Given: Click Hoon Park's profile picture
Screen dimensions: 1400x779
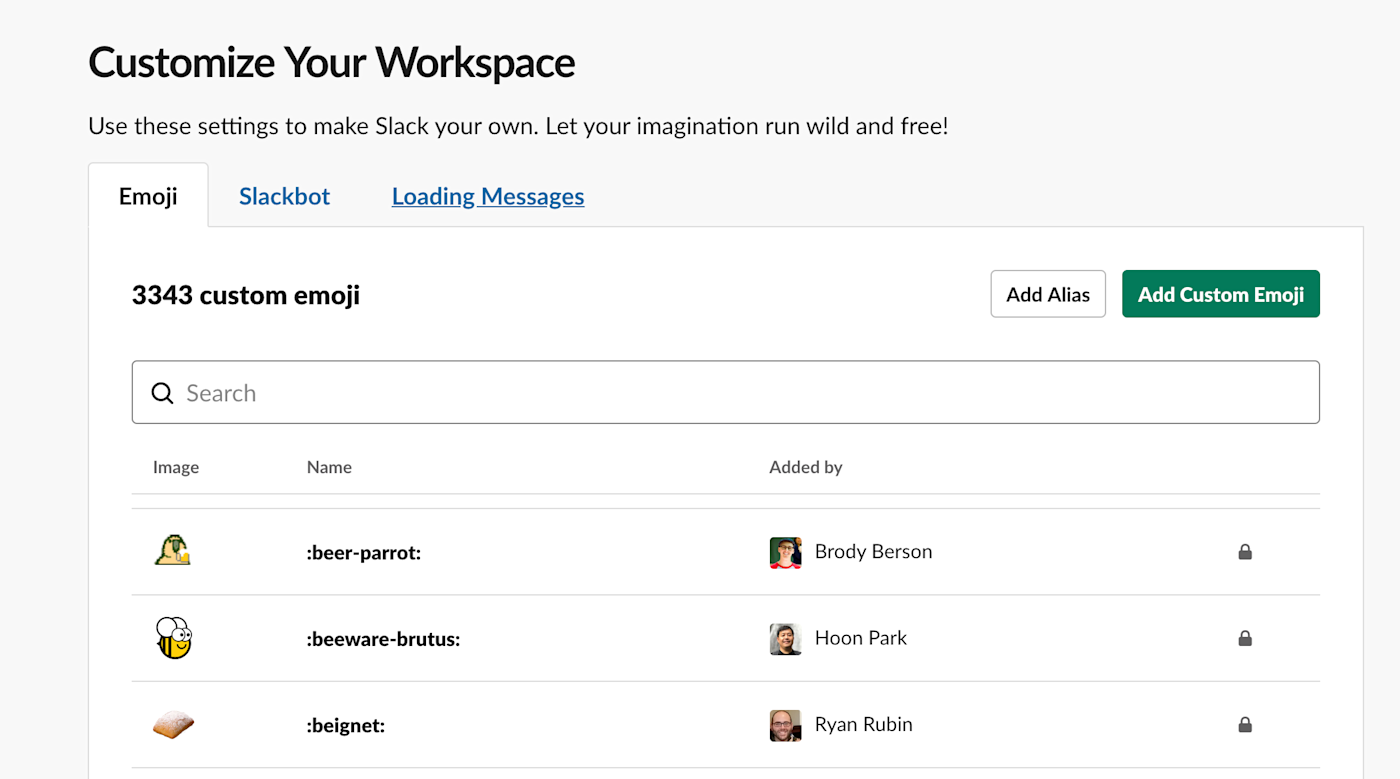Looking at the screenshot, I should tap(785, 638).
